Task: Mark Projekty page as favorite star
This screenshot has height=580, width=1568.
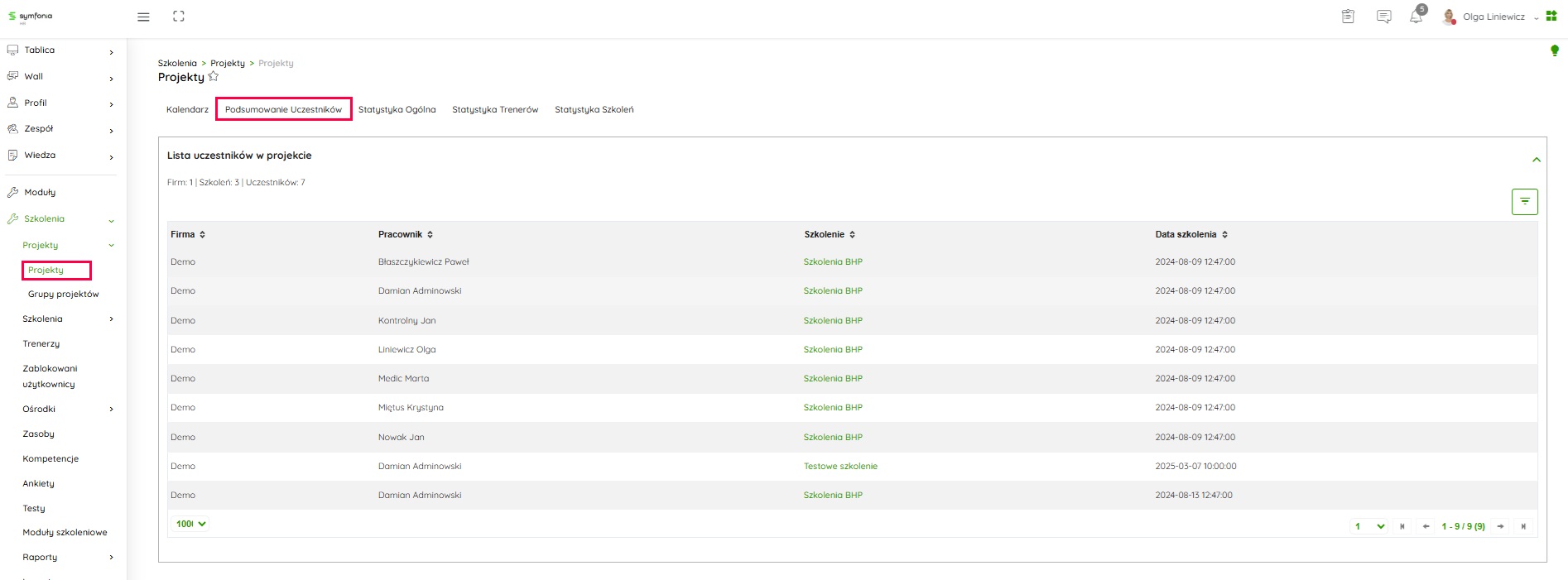Action: [x=214, y=77]
